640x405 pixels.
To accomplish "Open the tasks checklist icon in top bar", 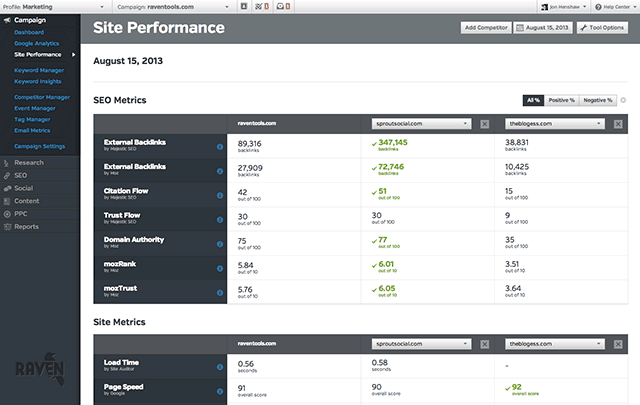I will (261, 6).
